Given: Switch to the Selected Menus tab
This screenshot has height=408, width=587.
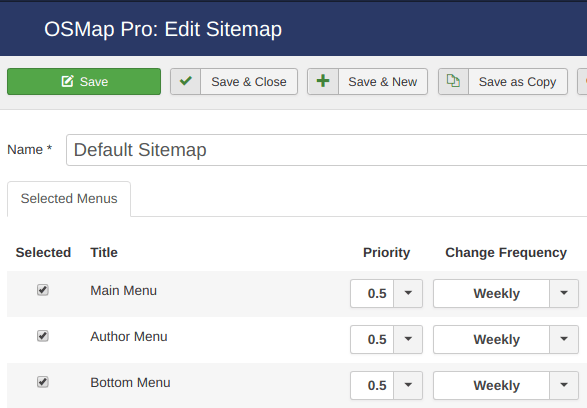Looking at the screenshot, I should [69, 199].
